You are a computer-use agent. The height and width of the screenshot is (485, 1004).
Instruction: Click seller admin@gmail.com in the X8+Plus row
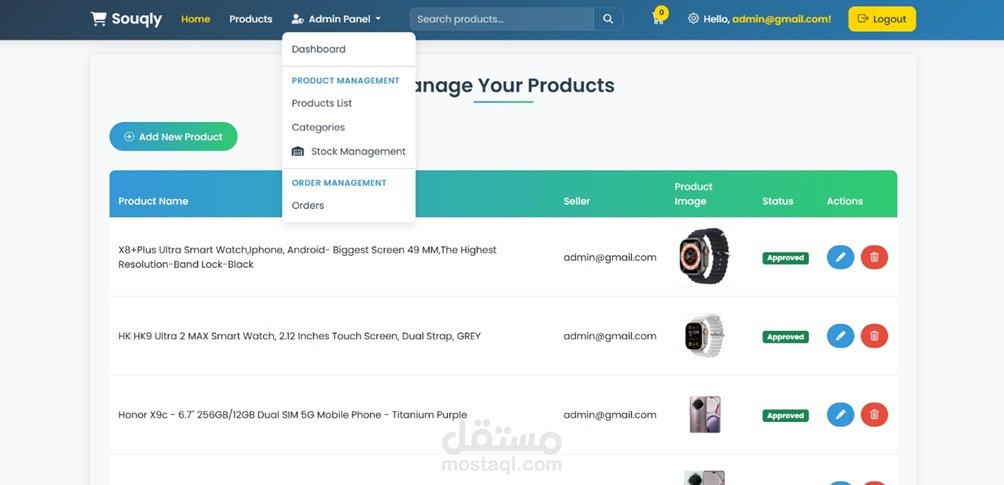pos(610,258)
